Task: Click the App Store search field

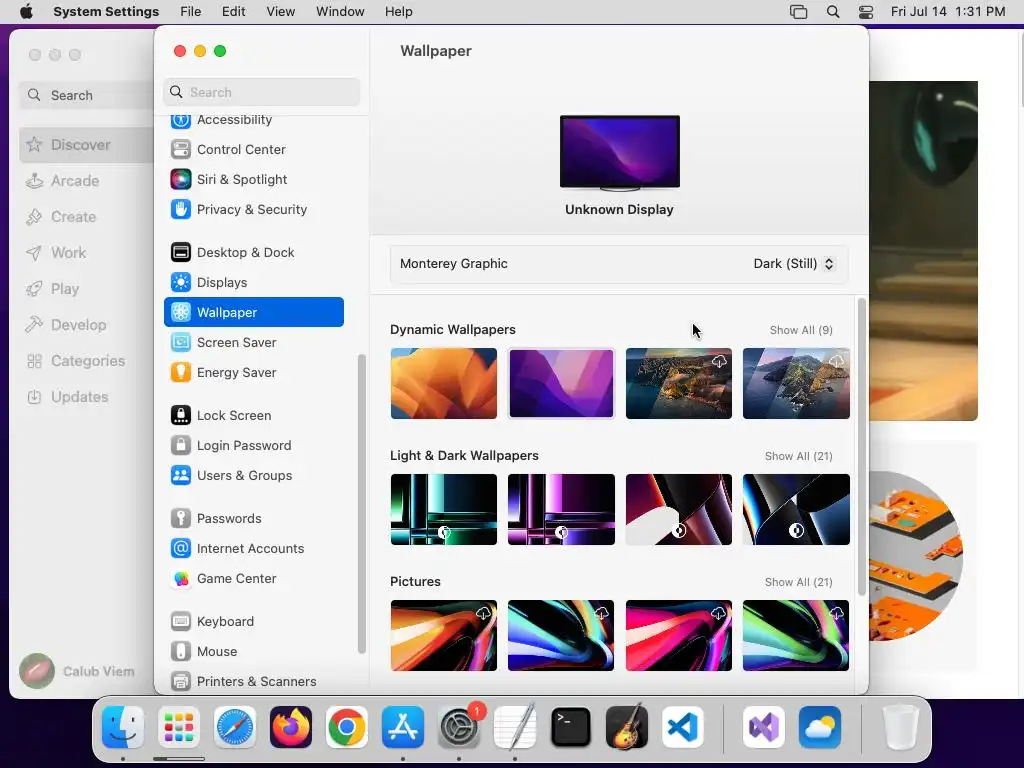Action: [86, 95]
